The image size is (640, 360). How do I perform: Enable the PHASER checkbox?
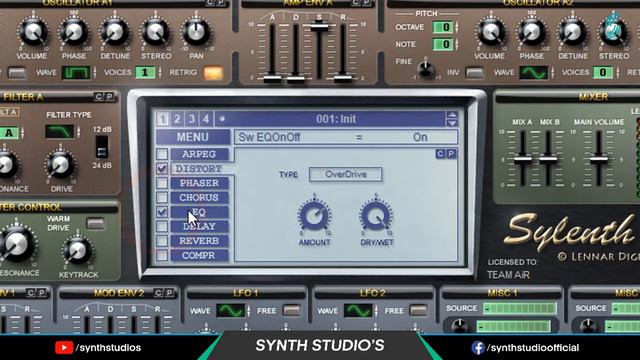pyautogui.click(x=162, y=183)
